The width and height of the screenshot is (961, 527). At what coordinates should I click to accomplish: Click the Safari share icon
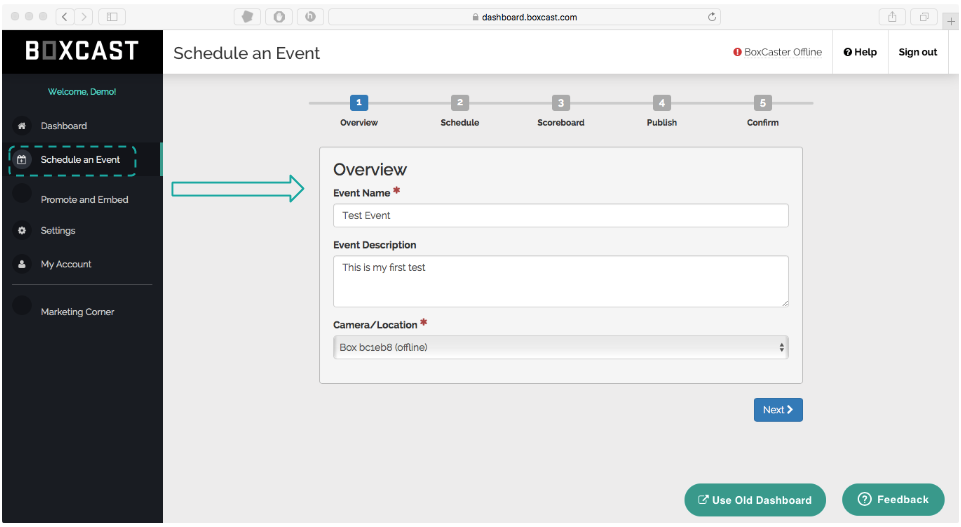tap(890, 17)
